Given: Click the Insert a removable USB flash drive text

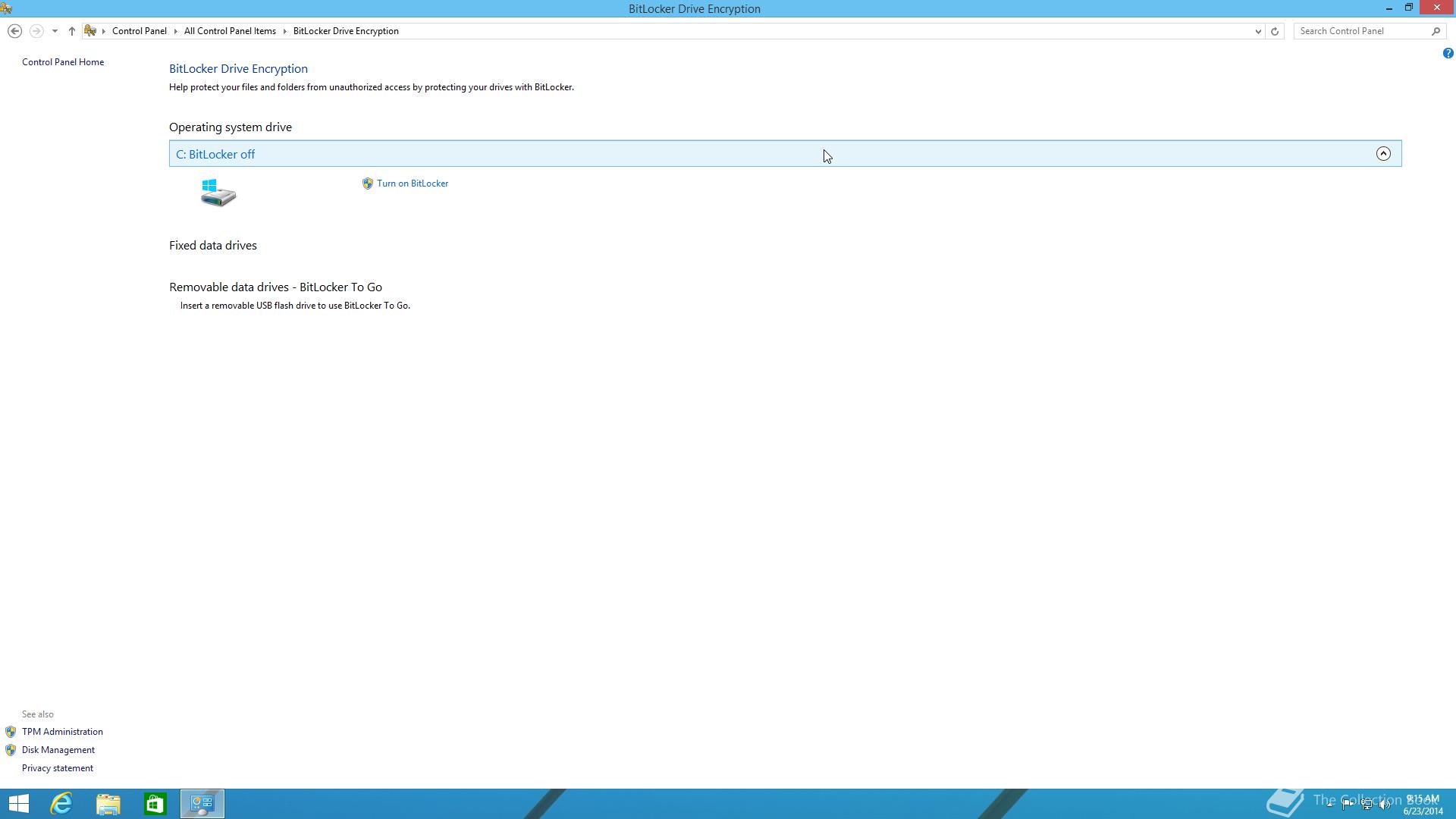Looking at the screenshot, I should 295,306.
